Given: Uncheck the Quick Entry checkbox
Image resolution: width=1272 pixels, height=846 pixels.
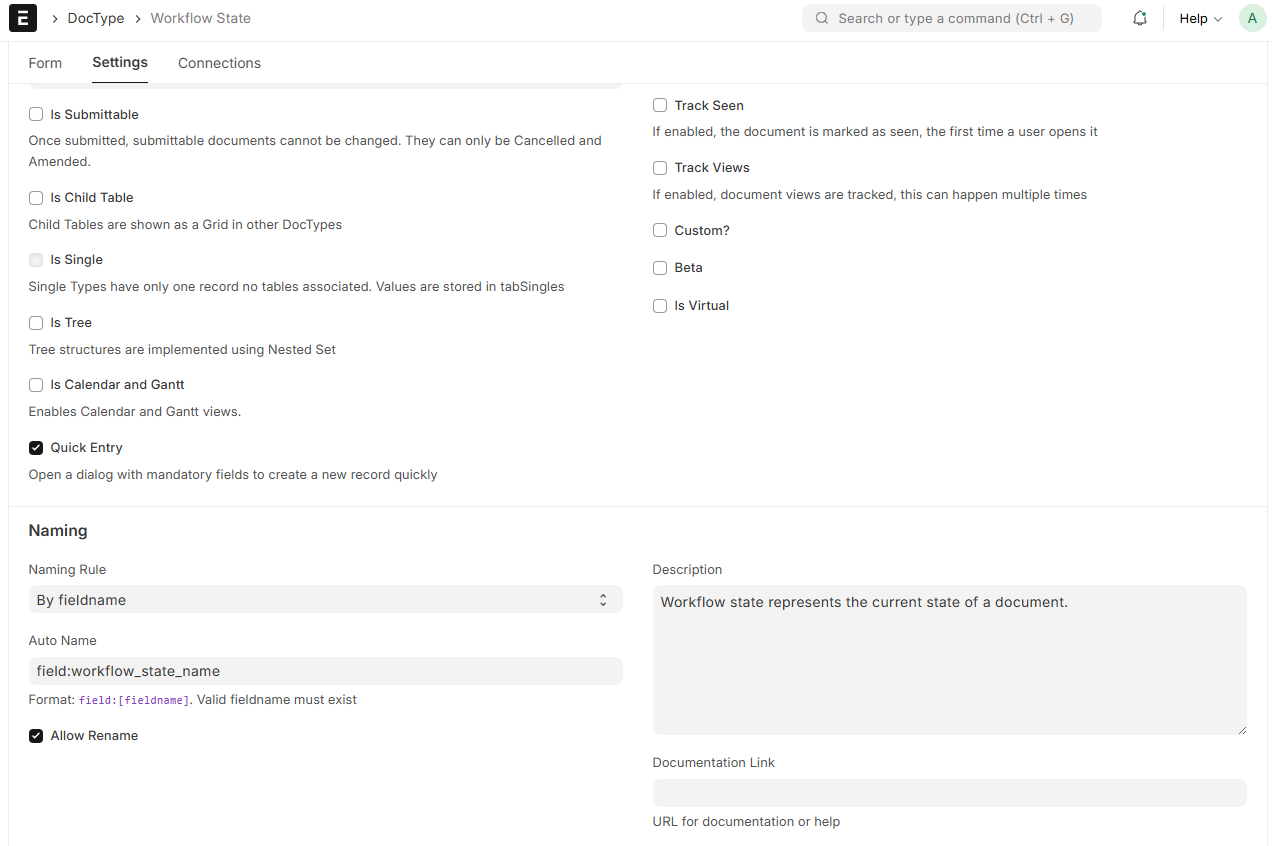Looking at the screenshot, I should tap(36, 448).
